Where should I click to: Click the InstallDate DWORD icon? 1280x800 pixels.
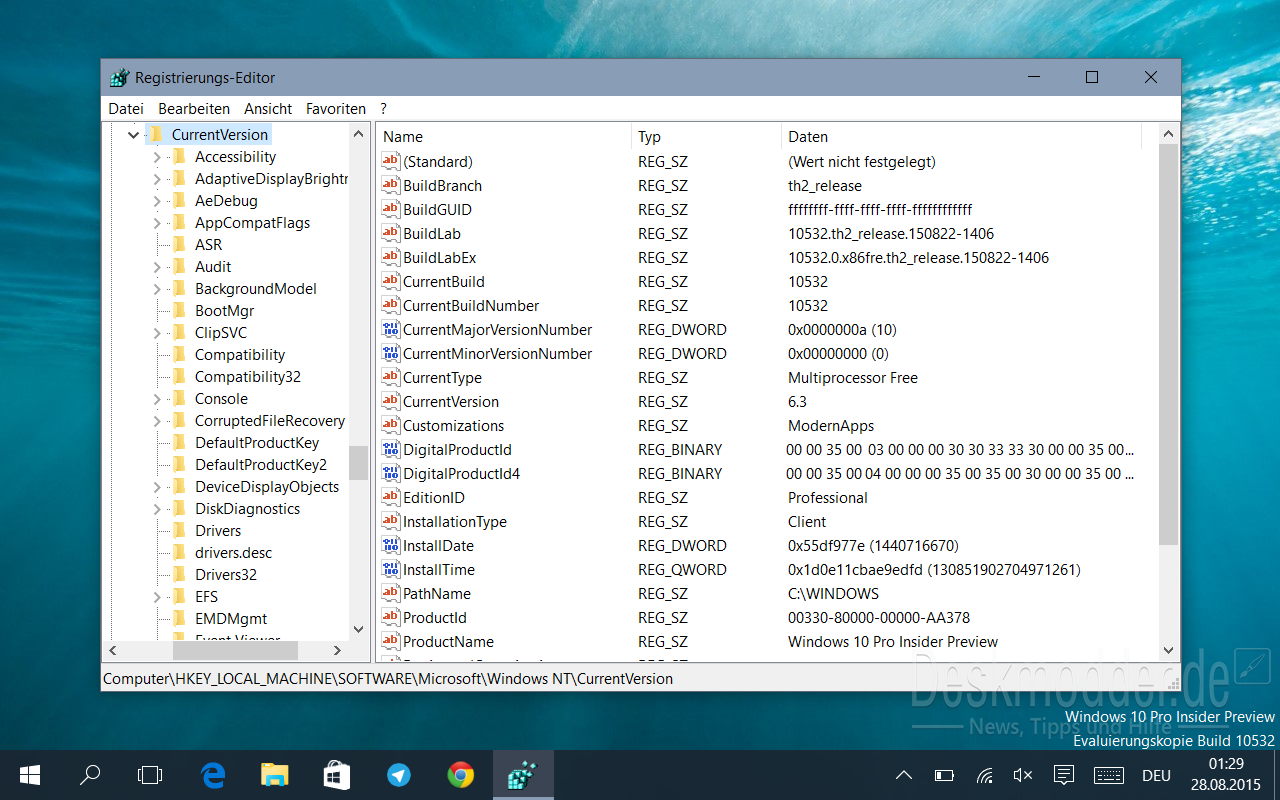point(391,545)
